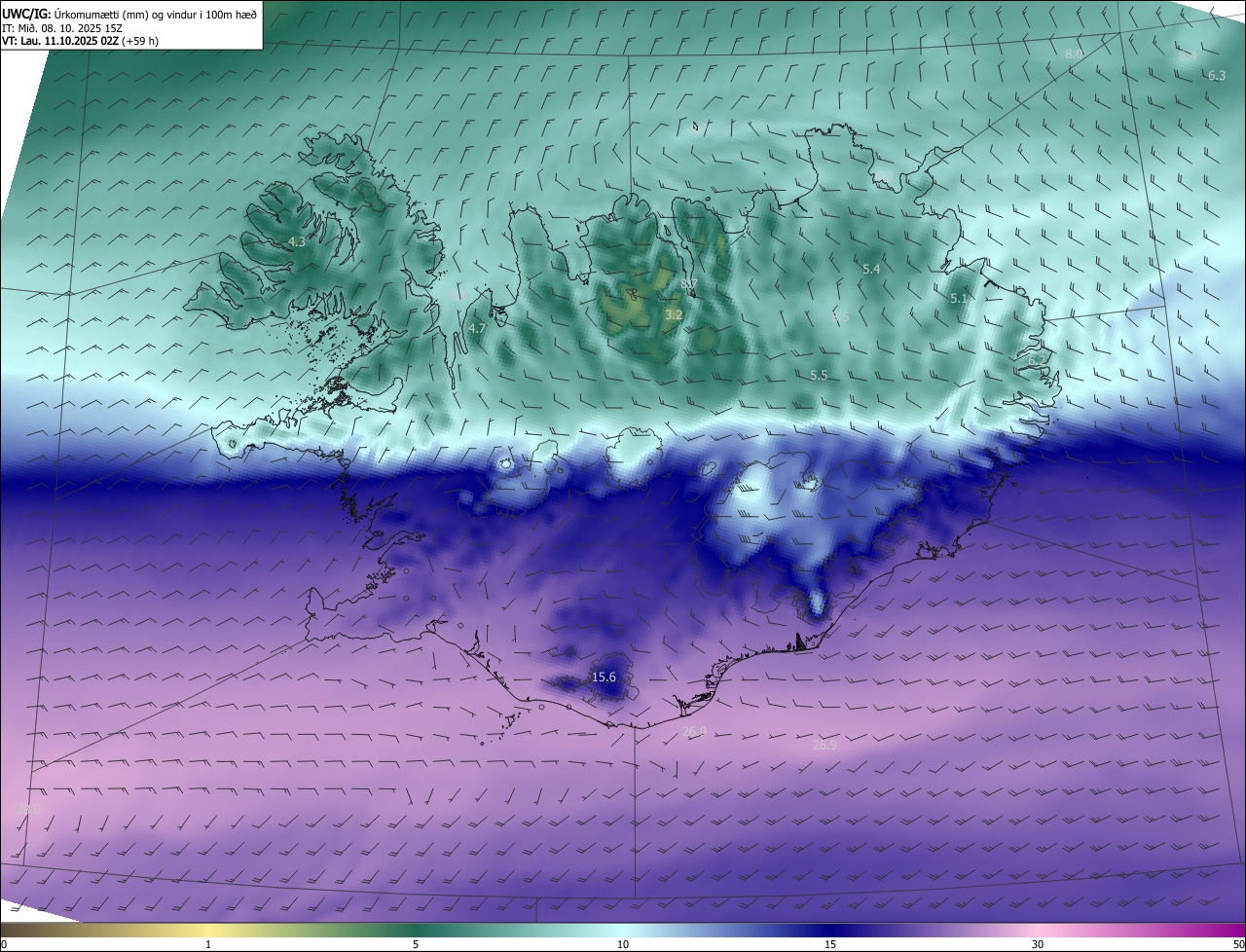Click the 5.5 value label in the interior

(819, 375)
